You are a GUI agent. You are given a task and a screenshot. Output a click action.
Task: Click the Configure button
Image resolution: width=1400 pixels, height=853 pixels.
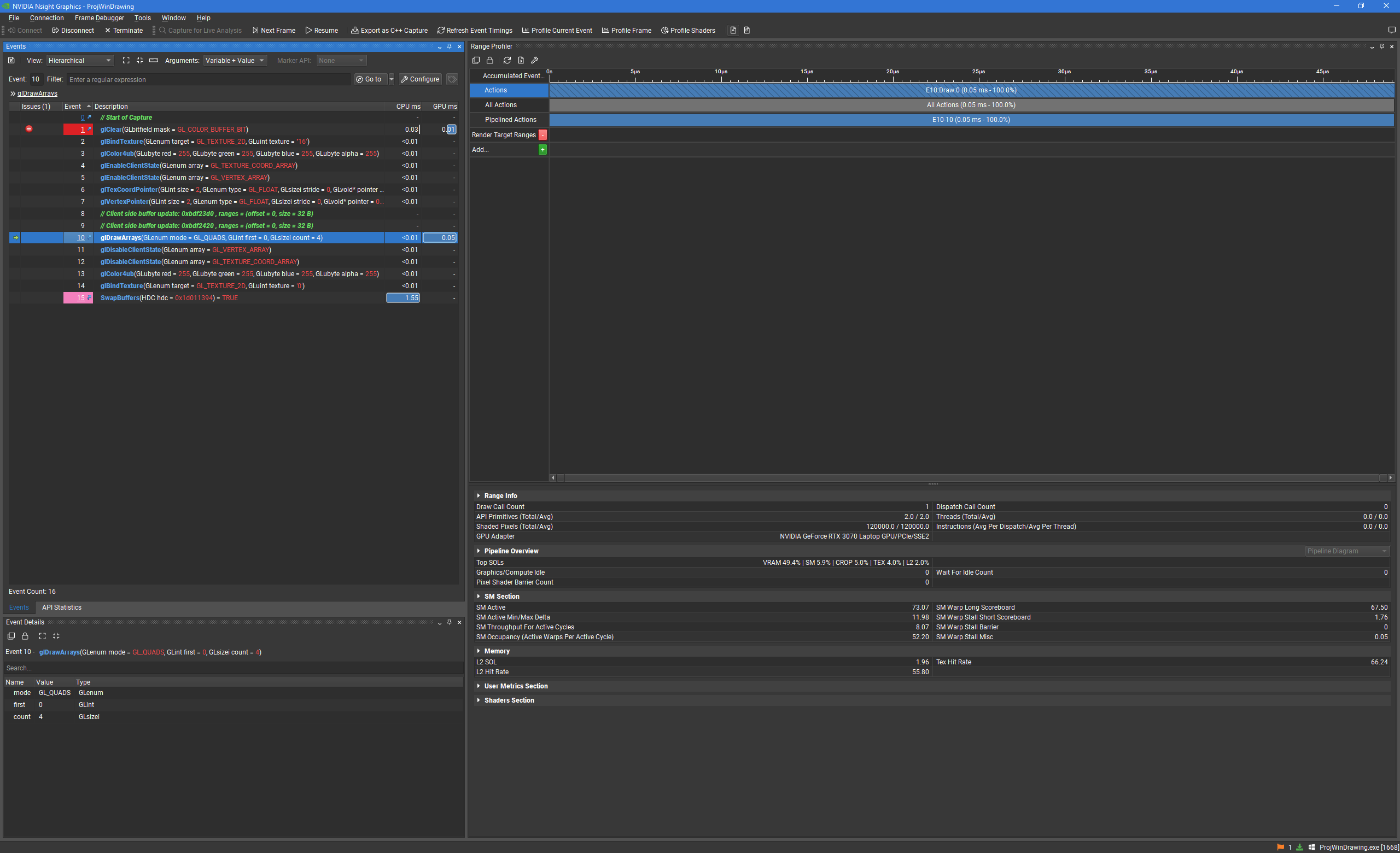420,79
